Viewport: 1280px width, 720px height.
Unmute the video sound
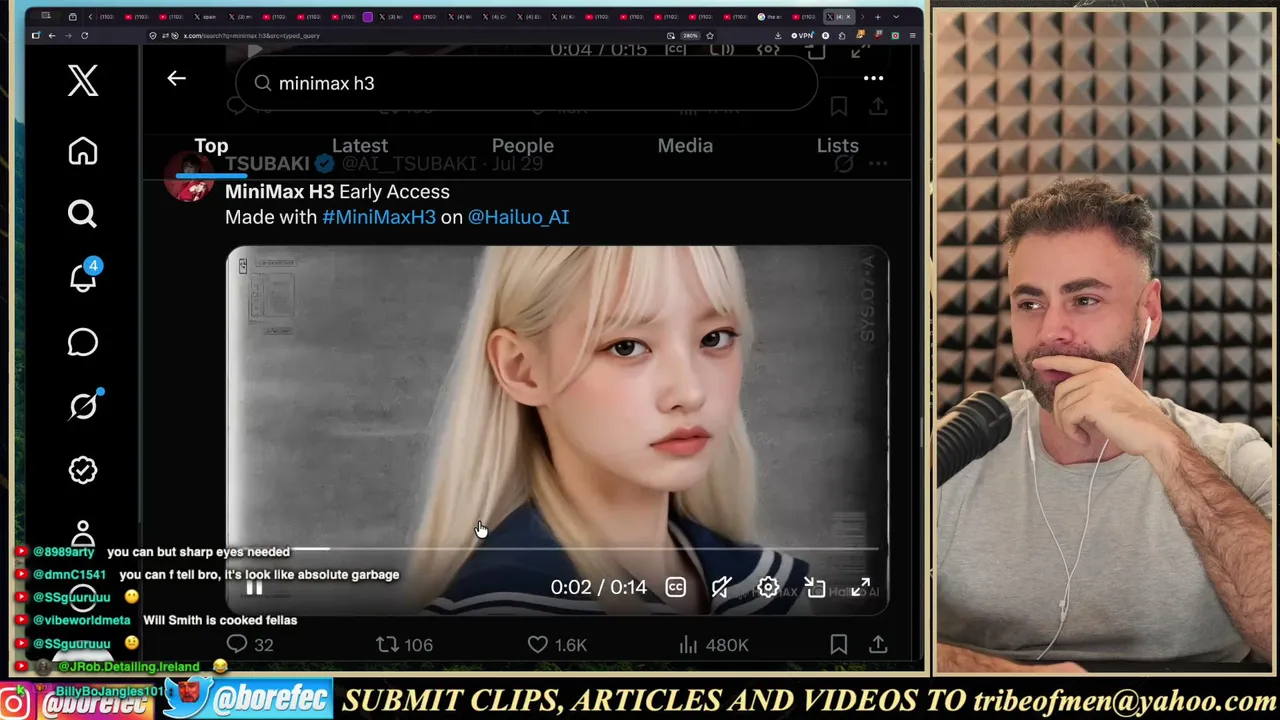click(x=721, y=588)
